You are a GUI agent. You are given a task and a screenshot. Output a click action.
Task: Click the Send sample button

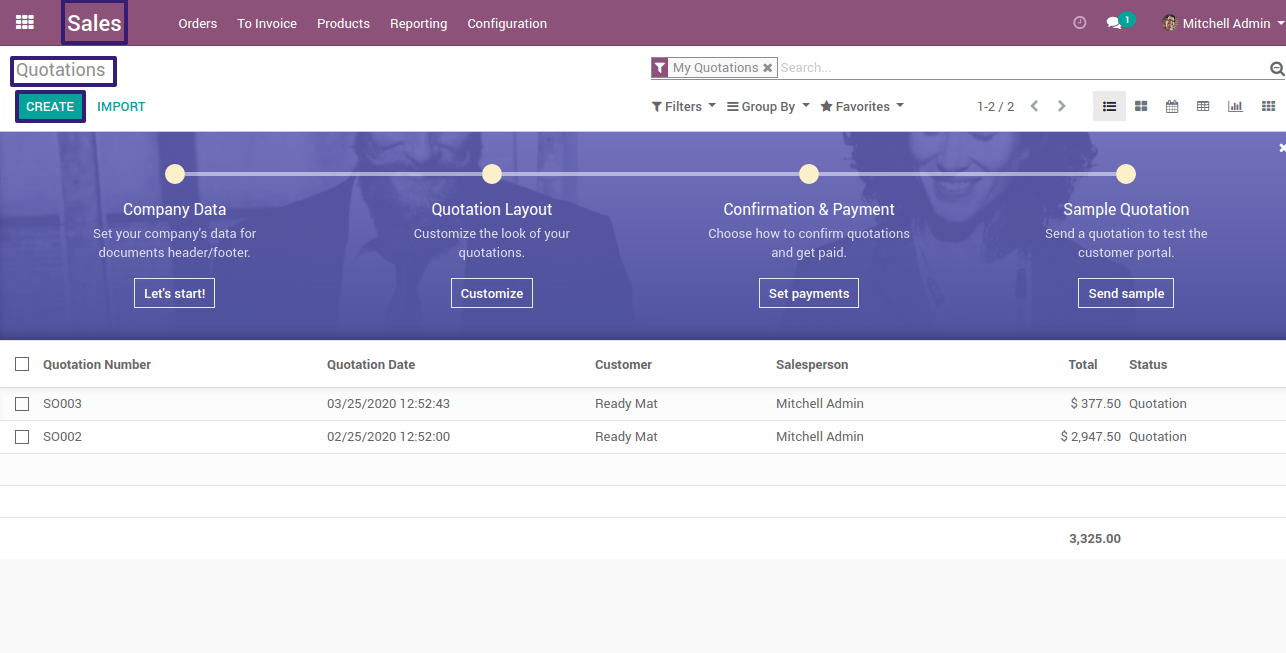click(1126, 293)
